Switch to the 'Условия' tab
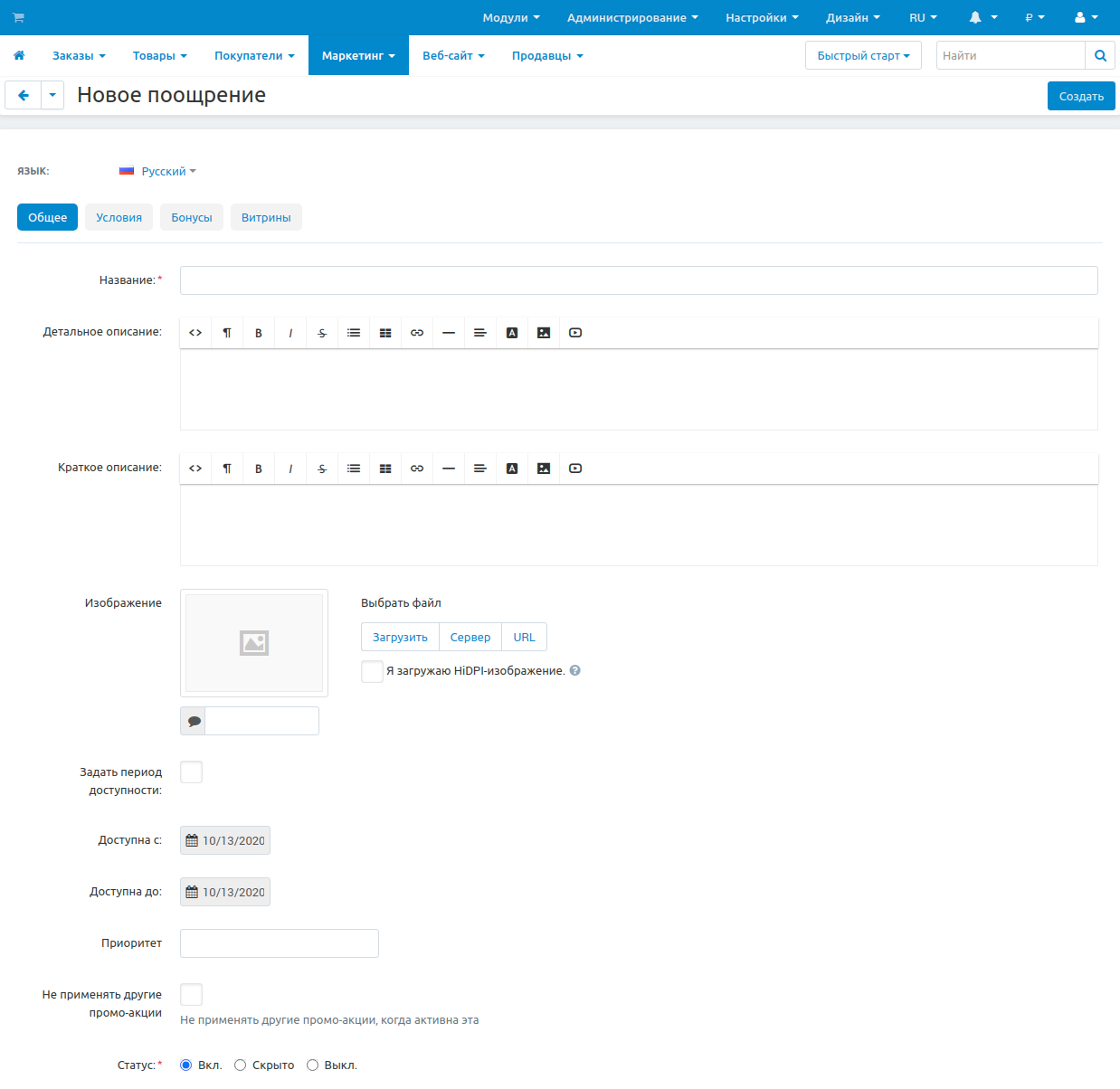The width and height of the screenshot is (1120, 1089). coord(119,217)
